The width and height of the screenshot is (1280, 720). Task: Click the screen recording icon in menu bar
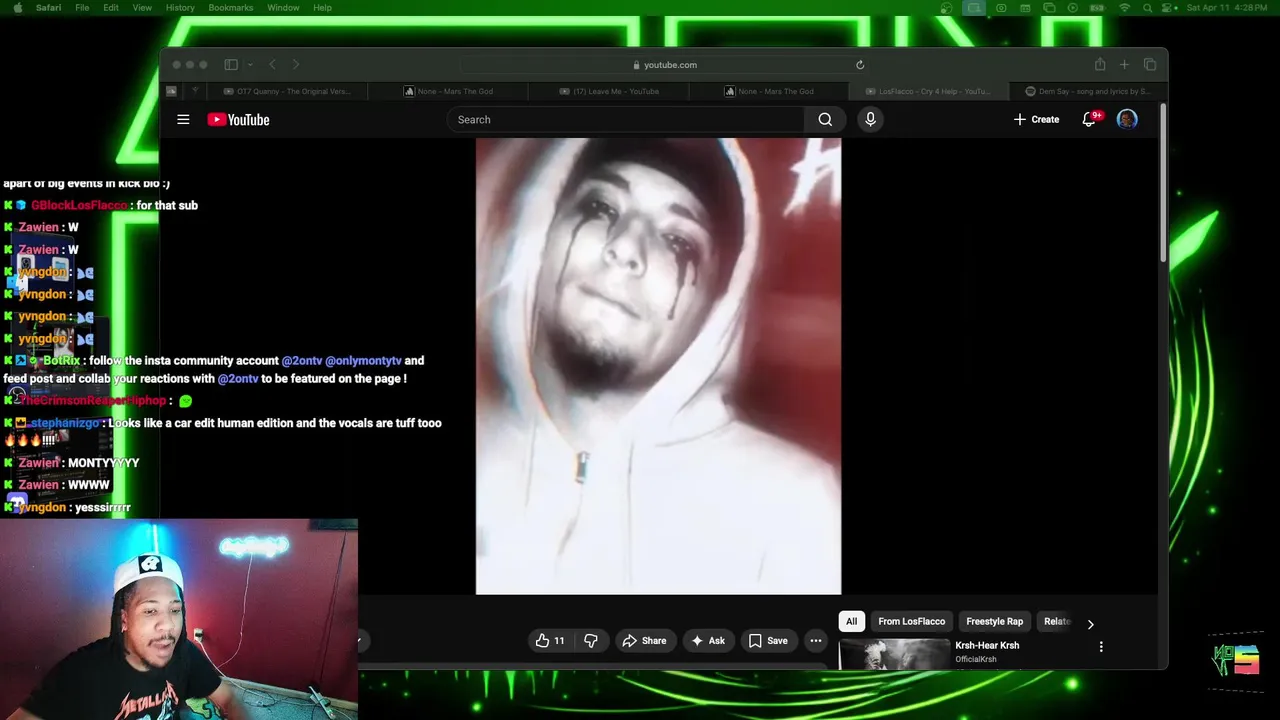pyautogui.click(x=1001, y=8)
